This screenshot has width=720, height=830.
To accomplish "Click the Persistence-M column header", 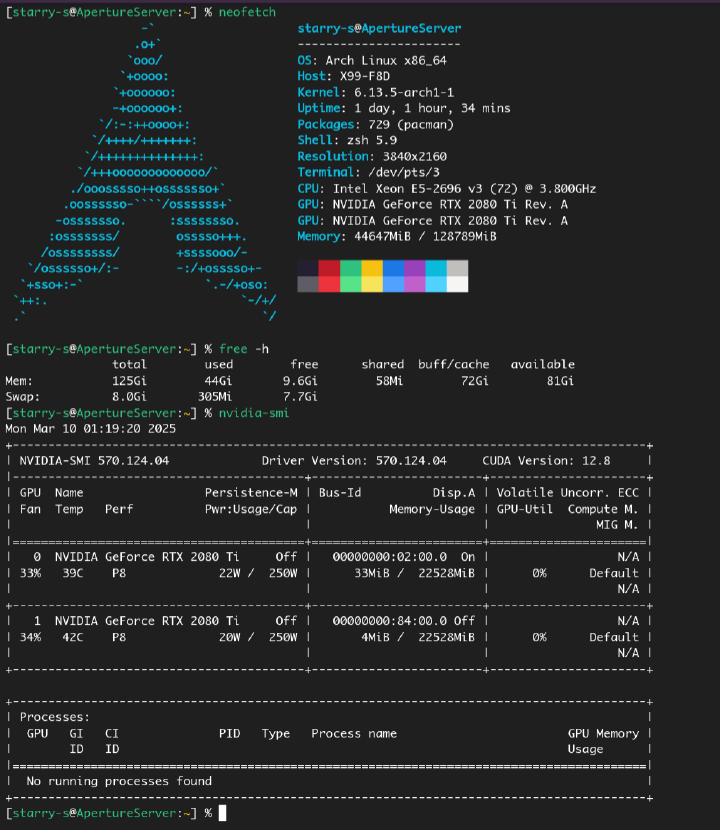I will point(251,493).
